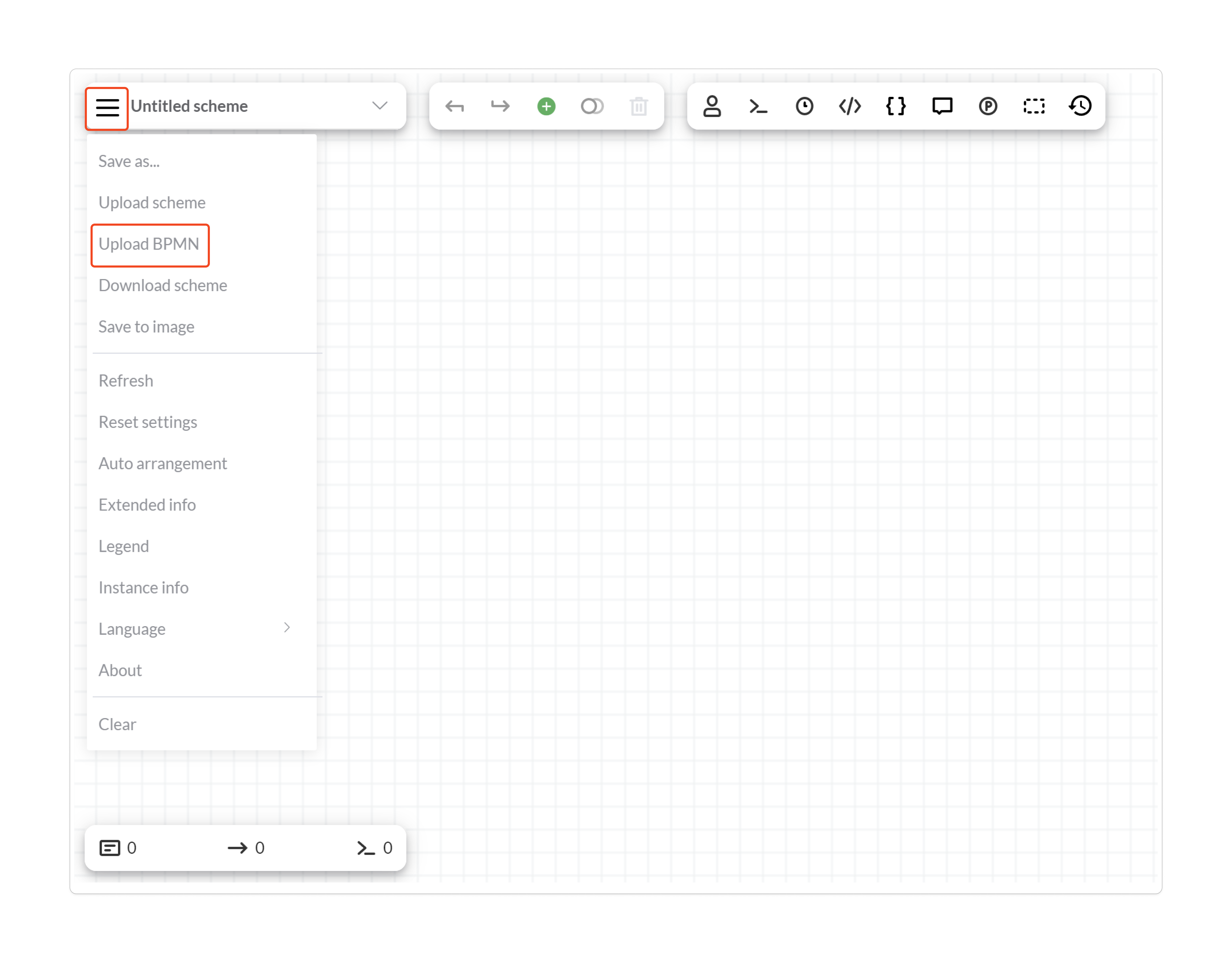Screen dimensions: 1232x965
Task: Delete selected item with trash icon
Action: pyautogui.click(x=639, y=106)
